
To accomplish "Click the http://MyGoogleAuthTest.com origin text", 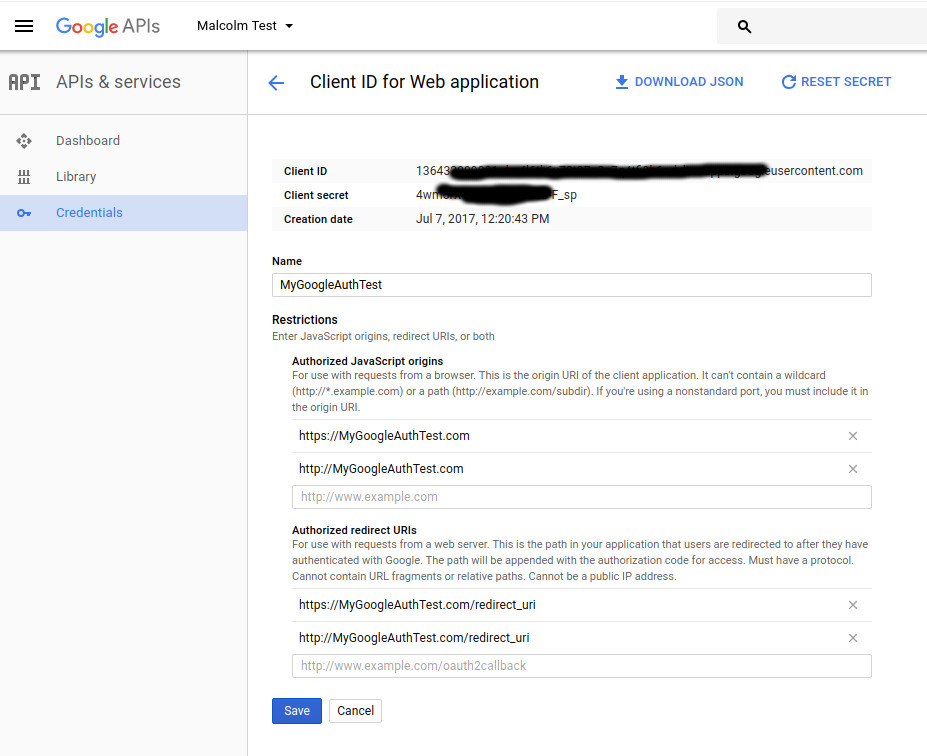I will click(381, 469).
